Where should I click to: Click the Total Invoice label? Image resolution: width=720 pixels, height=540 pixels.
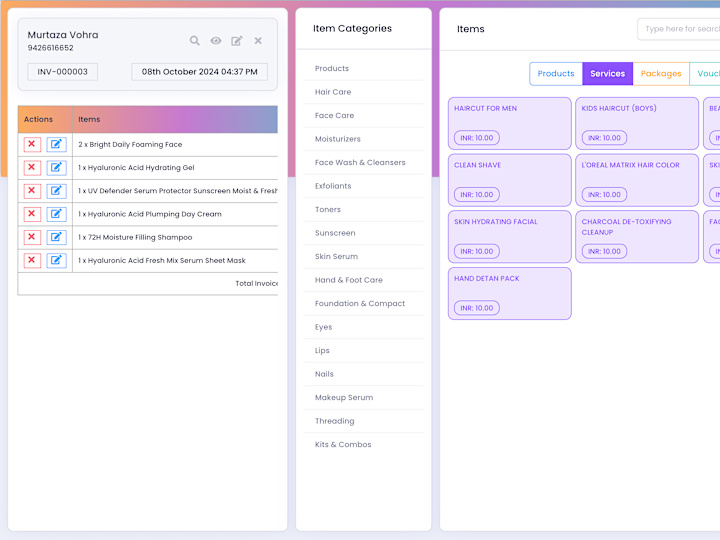point(256,283)
